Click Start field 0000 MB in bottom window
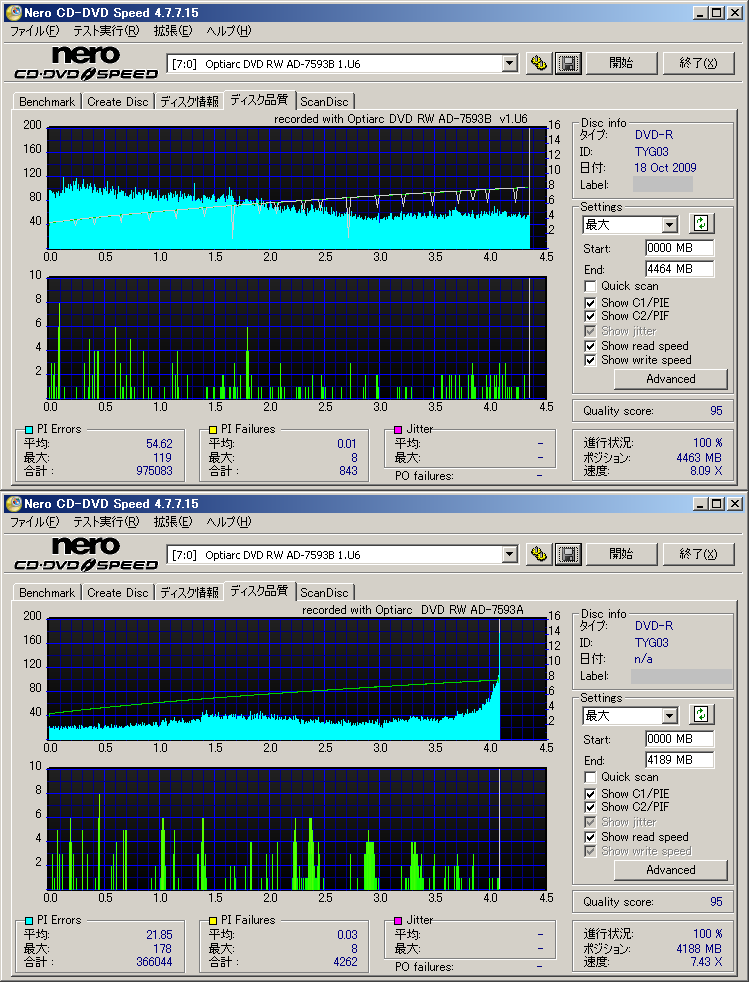Viewport: 749px width, 982px height. 679,739
